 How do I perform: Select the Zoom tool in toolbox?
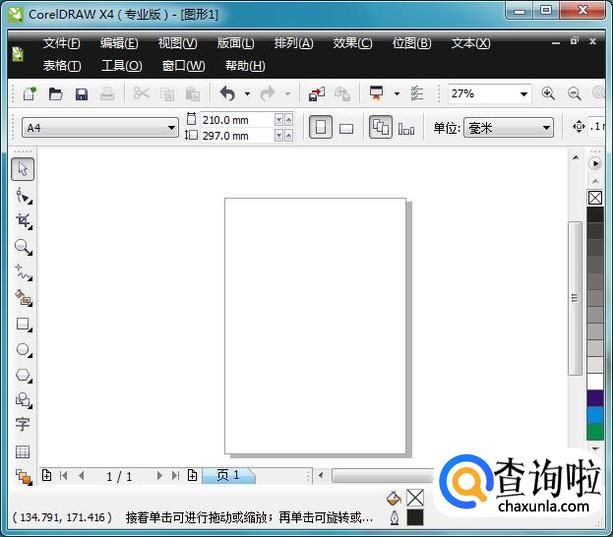22,247
